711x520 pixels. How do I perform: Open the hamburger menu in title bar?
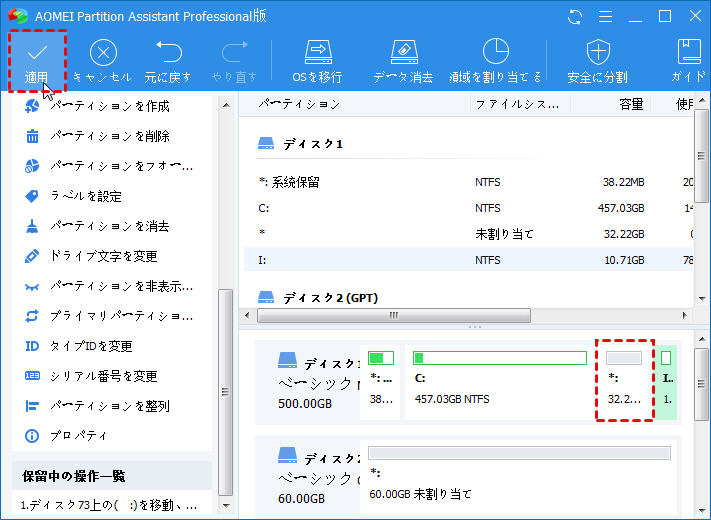tap(605, 17)
